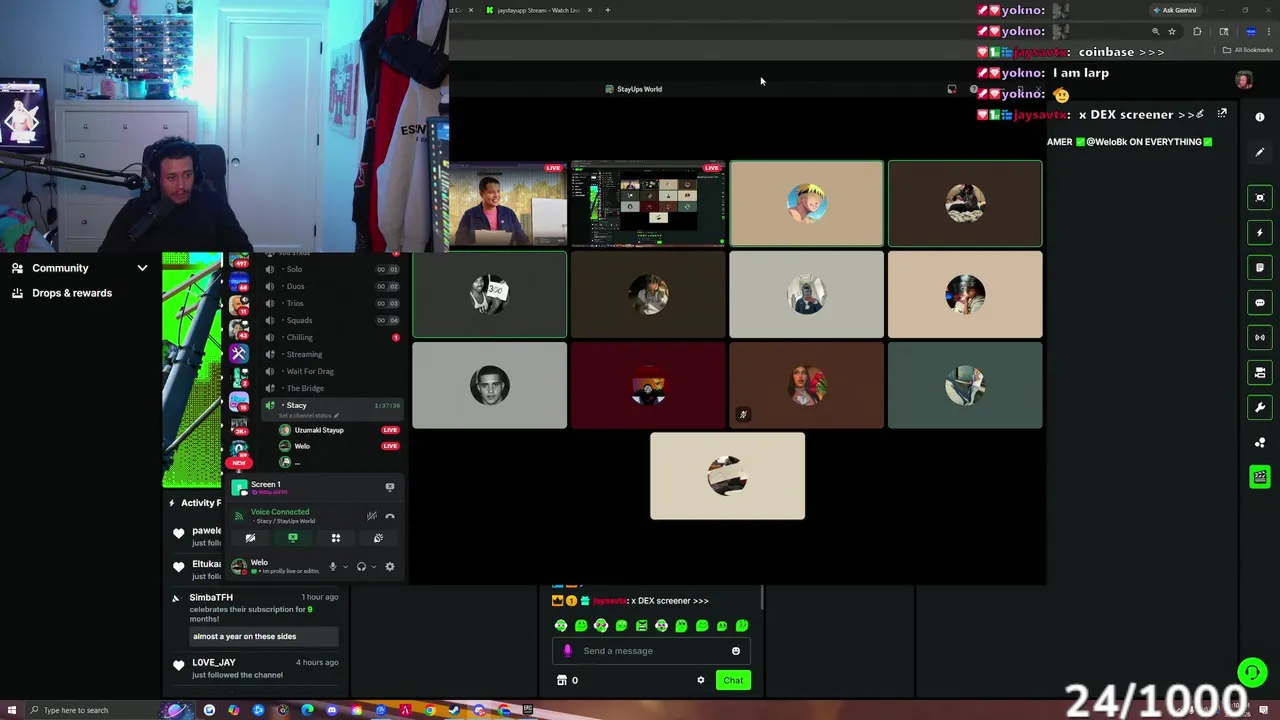Click the green headset support button
Viewport: 1280px width, 720px height.
pyautogui.click(x=1251, y=672)
